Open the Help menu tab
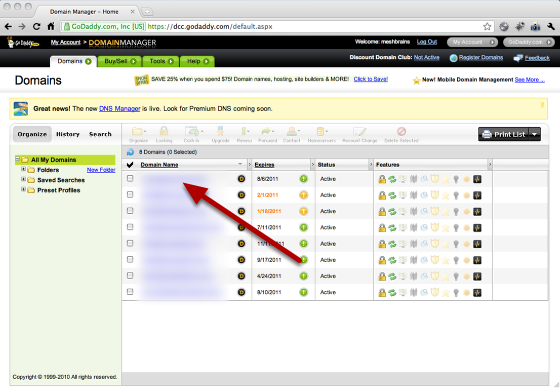This screenshot has height=388, width=560. [x=197, y=61]
